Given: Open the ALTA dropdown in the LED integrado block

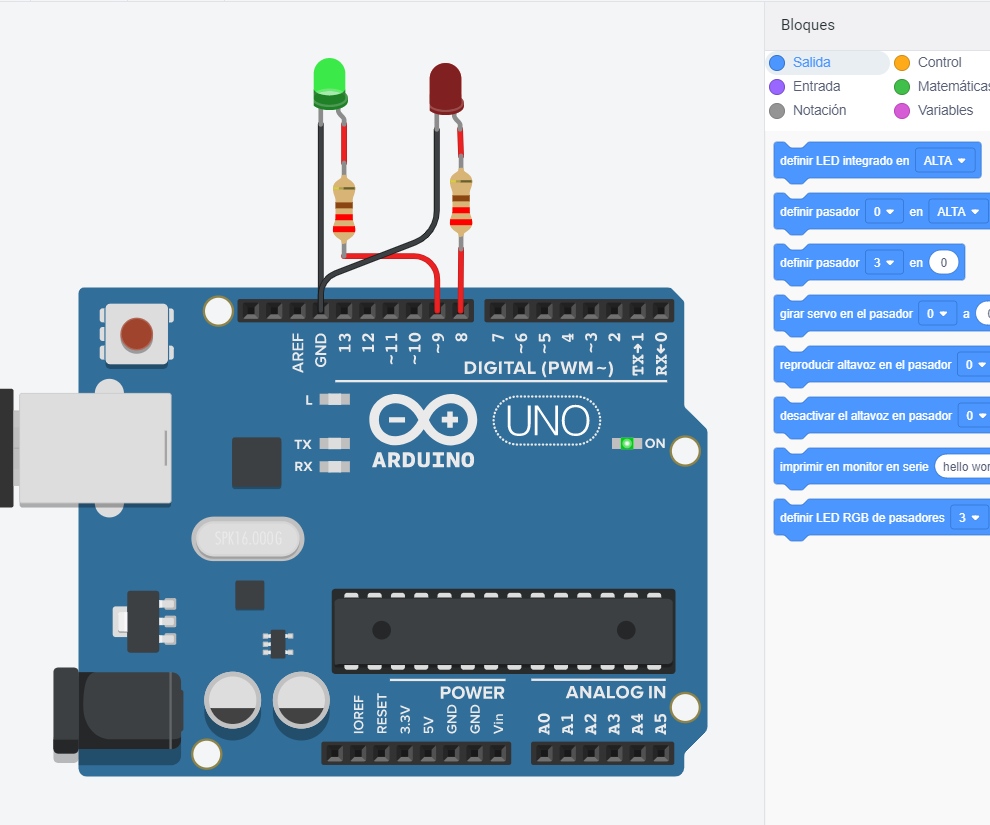Looking at the screenshot, I should 944,160.
